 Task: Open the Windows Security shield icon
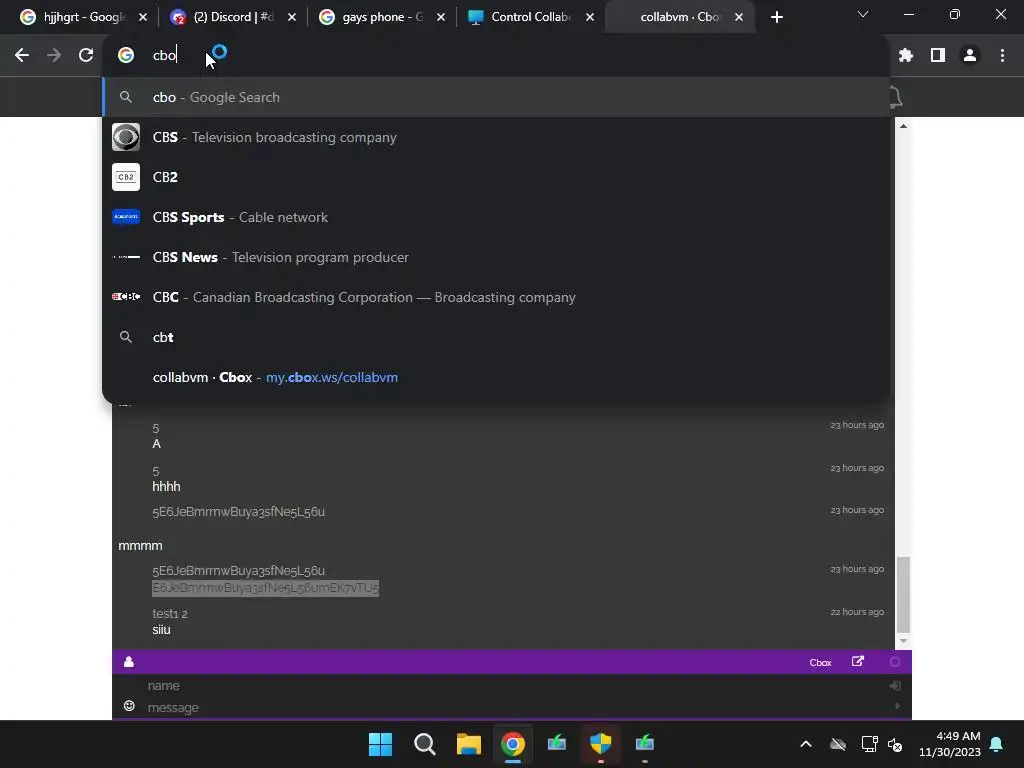point(600,744)
